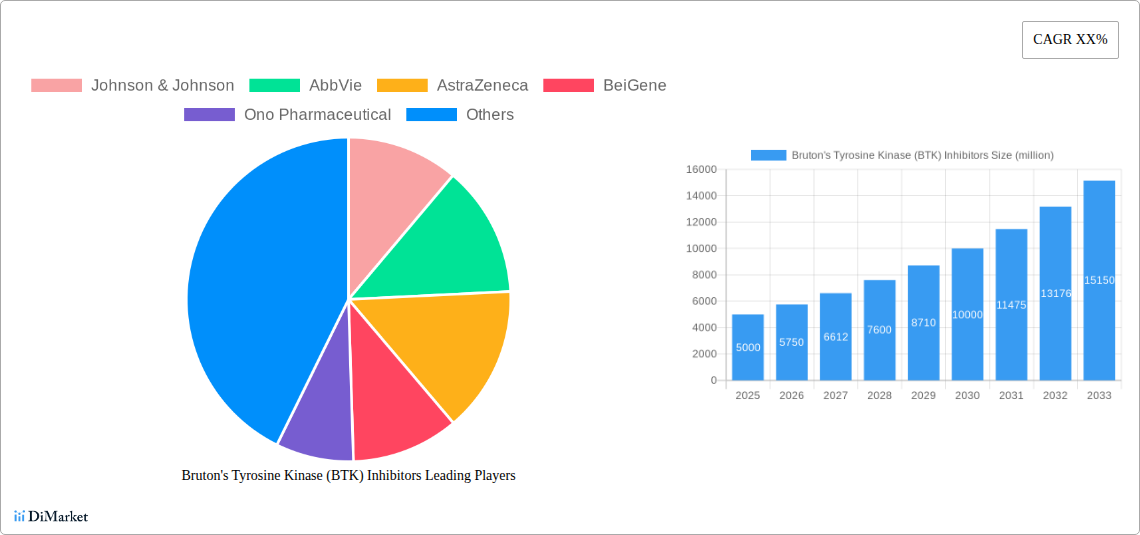
Task: Click the BTK Inhibitors Leading Players caption
Action: pos(348,476)
